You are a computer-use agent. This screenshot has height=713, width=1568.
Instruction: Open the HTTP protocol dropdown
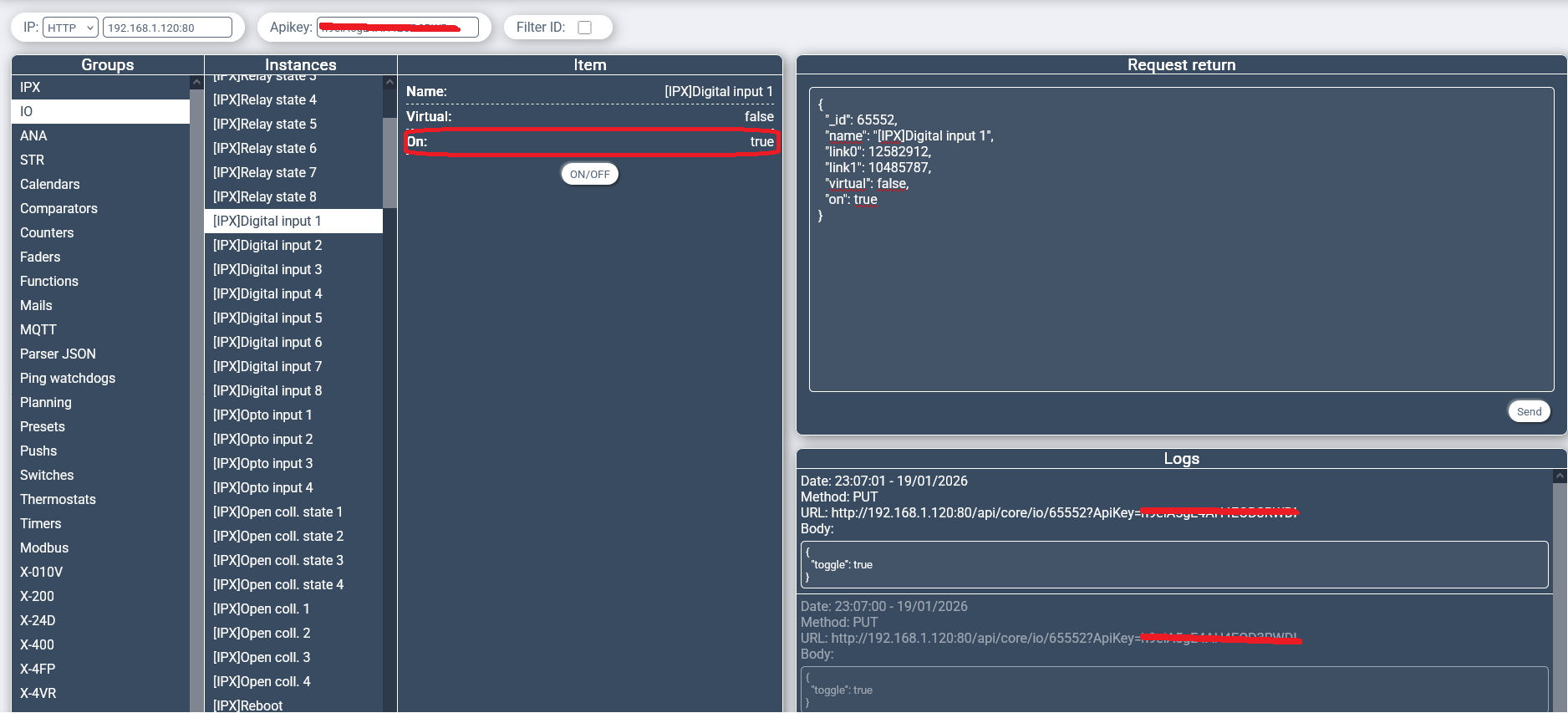click(x=70, y=28)
